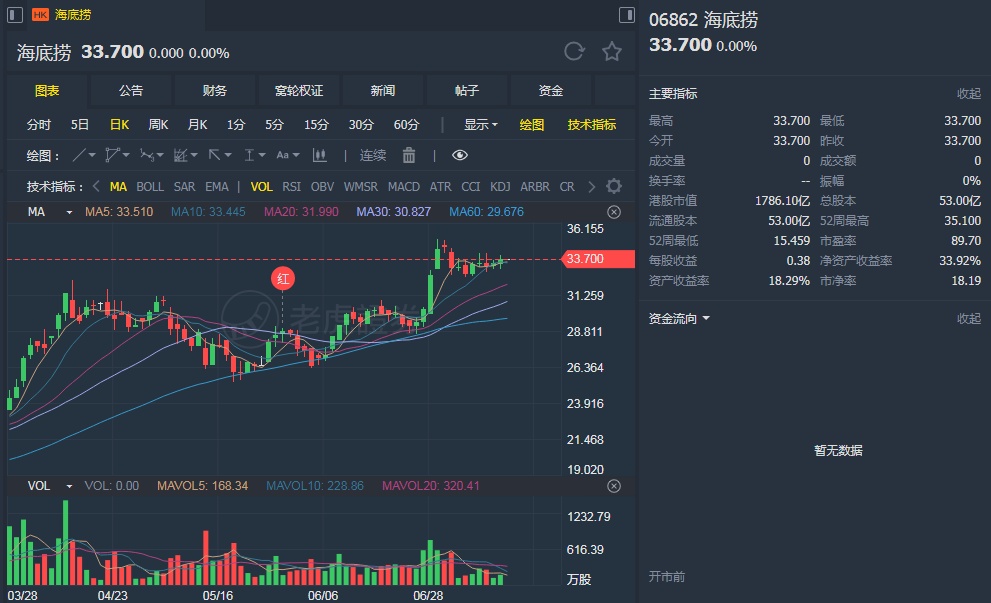Toggle the MACD sub-indicator

point(403,186)
